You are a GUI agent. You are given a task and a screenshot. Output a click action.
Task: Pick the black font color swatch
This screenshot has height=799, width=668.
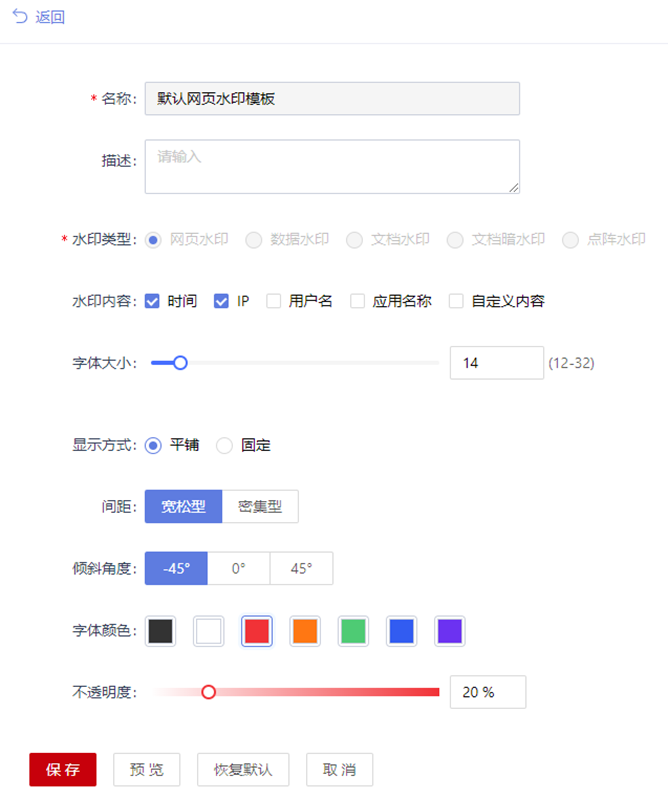[x=161, y=631]
